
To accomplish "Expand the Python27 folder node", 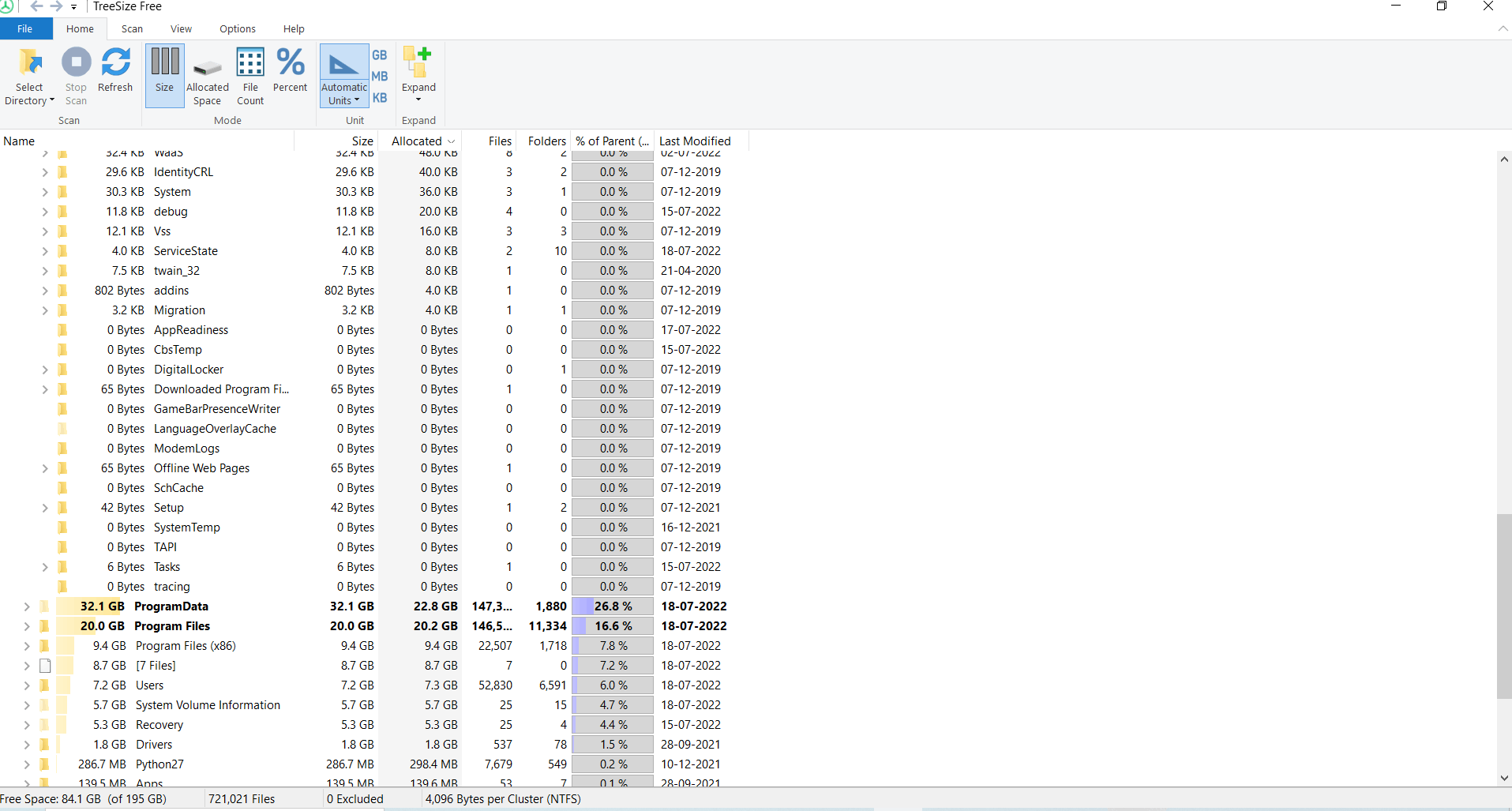I will (27, 764).
